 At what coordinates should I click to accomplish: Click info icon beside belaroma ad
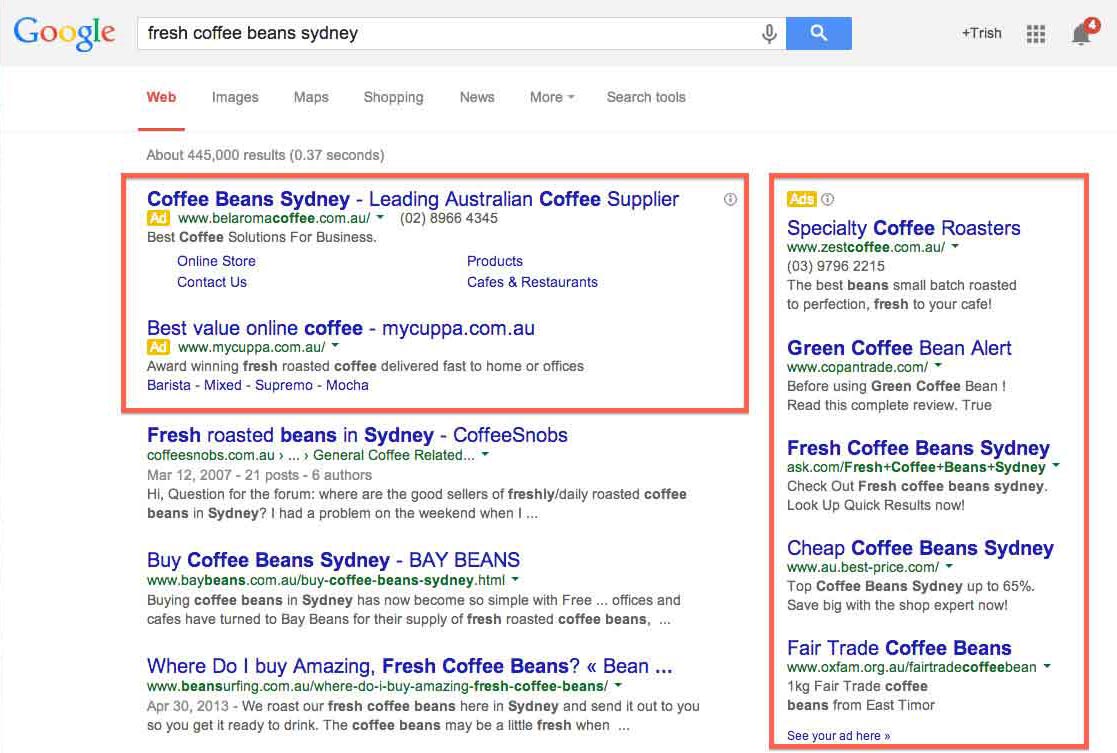730,199
